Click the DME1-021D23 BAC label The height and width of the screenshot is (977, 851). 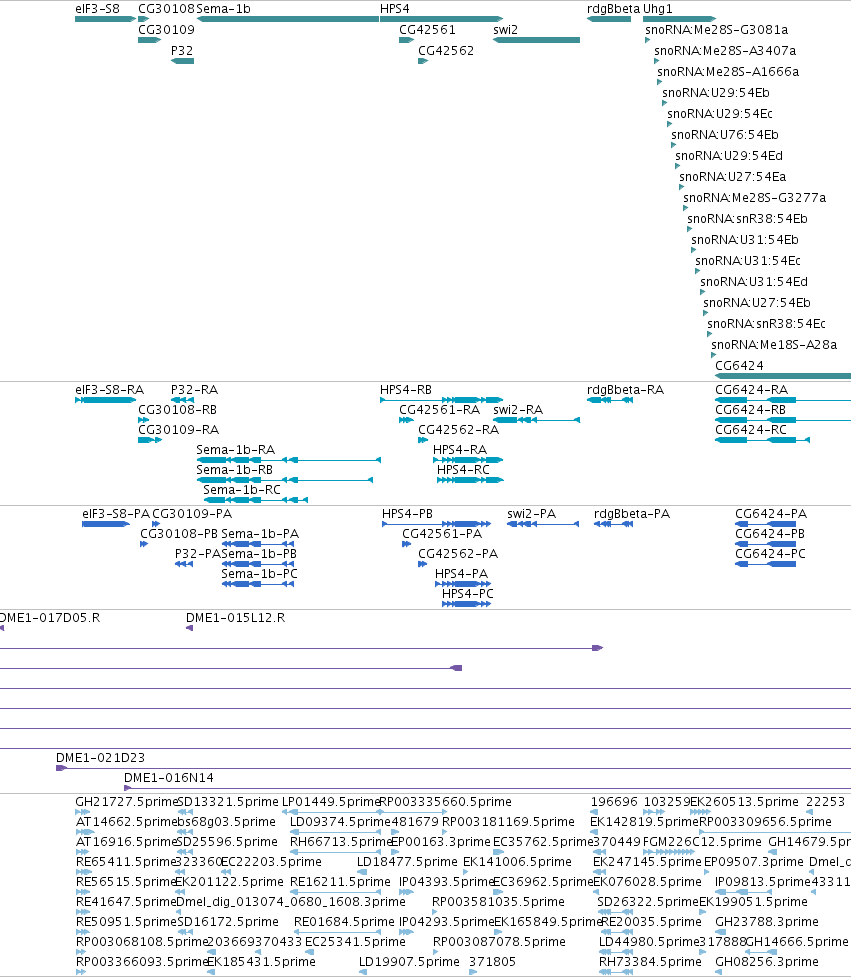(100, 758)
